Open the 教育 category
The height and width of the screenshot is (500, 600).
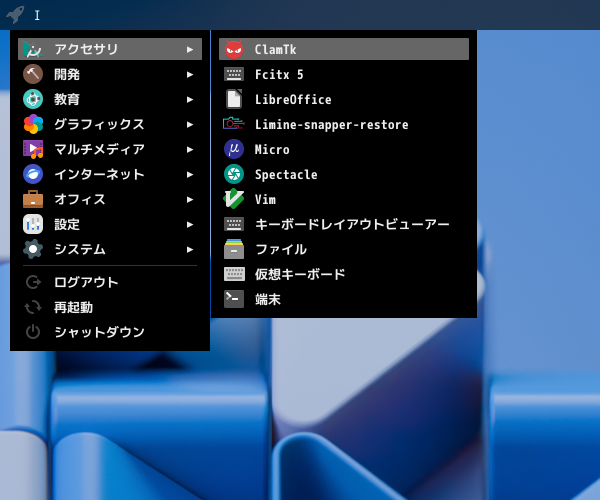pyautogui.click(x=110, y=99)
